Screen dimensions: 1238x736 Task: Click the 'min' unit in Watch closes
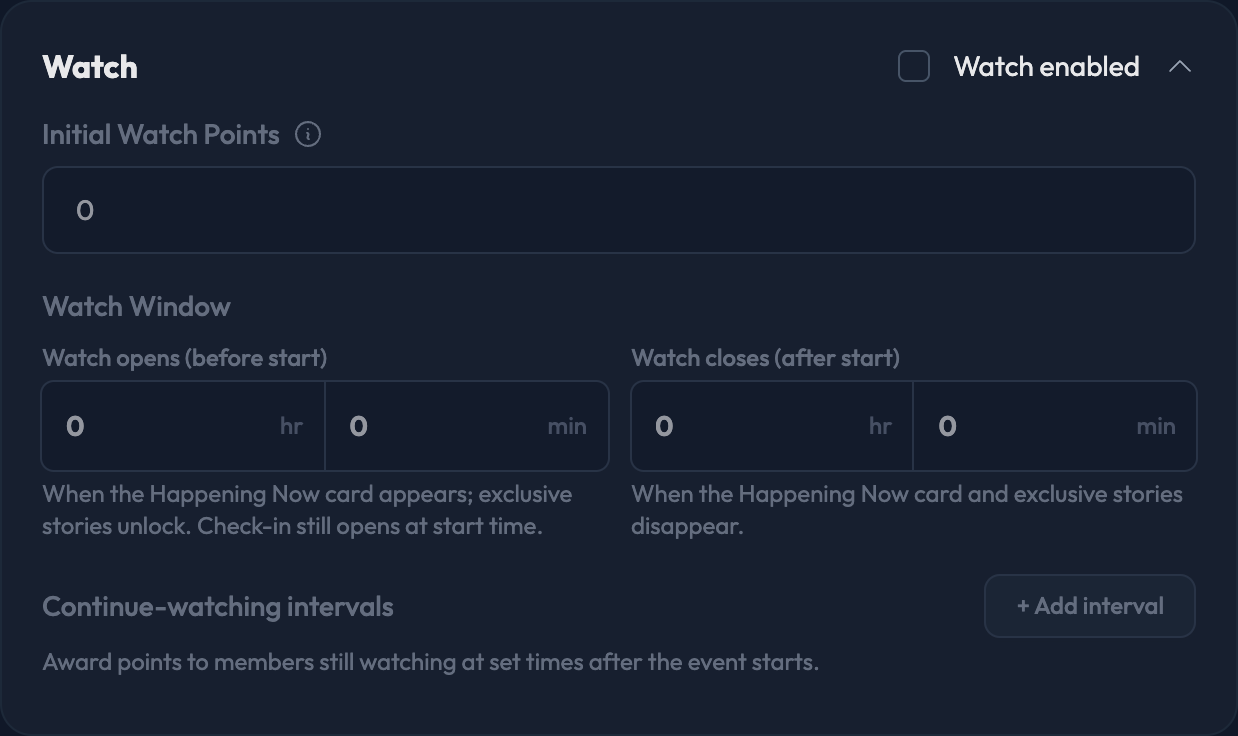click(1156, 426)
